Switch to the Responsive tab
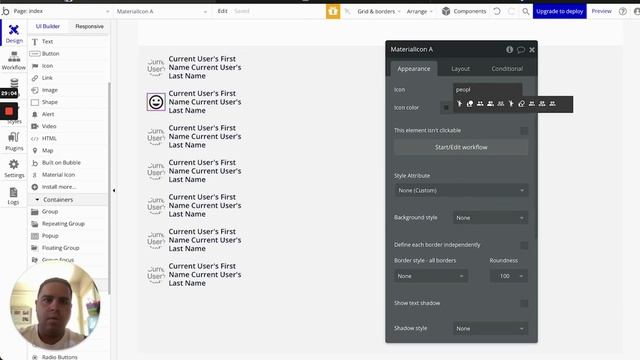This screenshot has width=640, height=360. 89,27
